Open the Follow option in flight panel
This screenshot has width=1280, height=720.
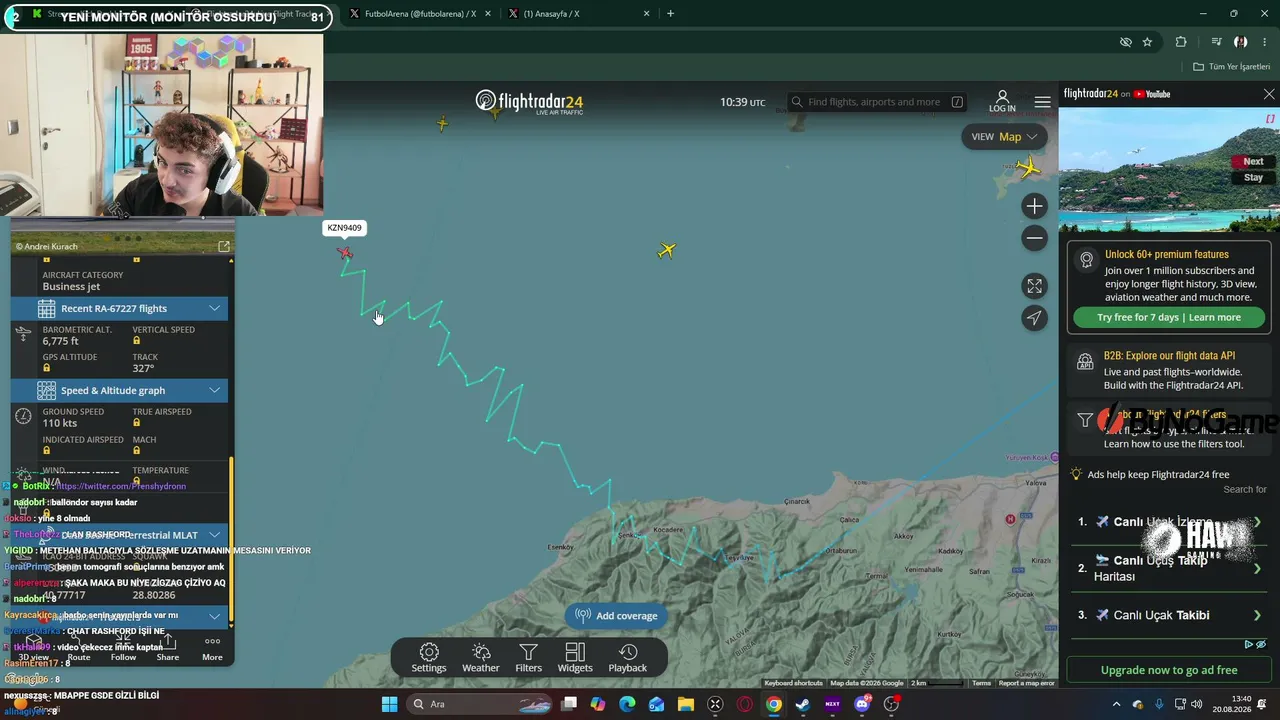coord(123,648)
